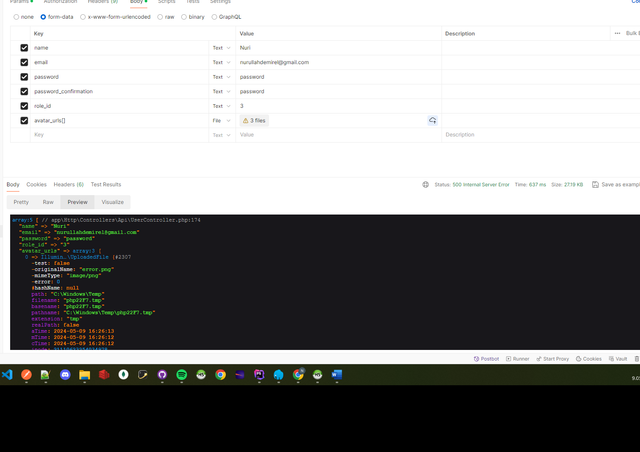Toggle the password_confirmation row checkbox

[24, 91]
